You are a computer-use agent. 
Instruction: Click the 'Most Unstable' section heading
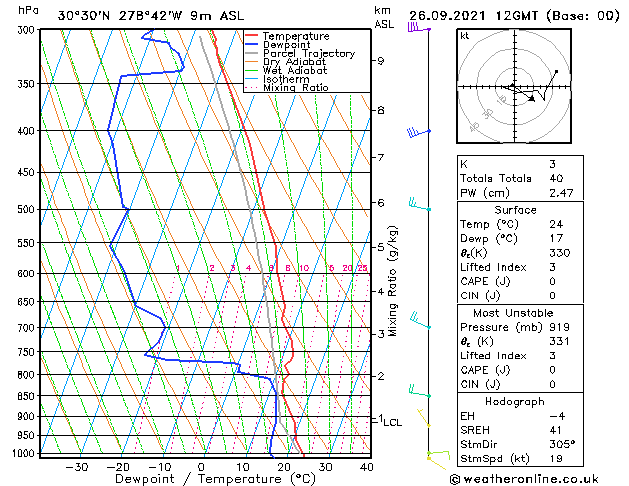click(x=513, y=313)
